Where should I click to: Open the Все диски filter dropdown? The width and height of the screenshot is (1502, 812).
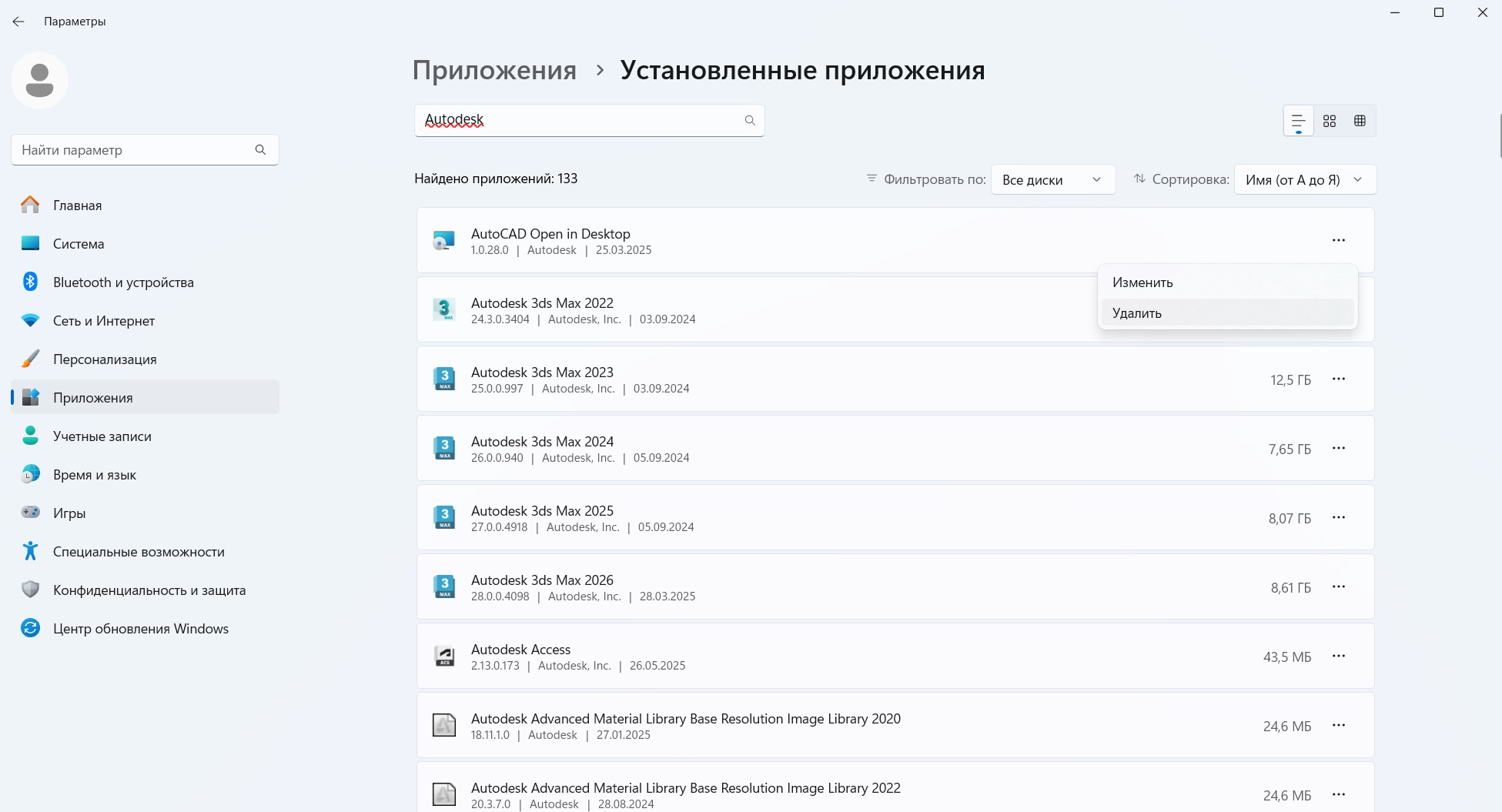point(1052,179)
